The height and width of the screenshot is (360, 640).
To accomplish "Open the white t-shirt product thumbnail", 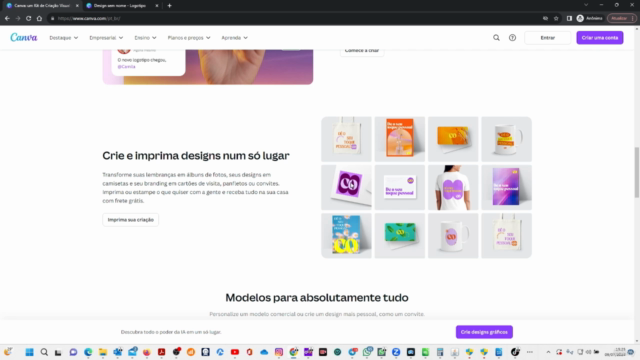I will tap(453, 187).
